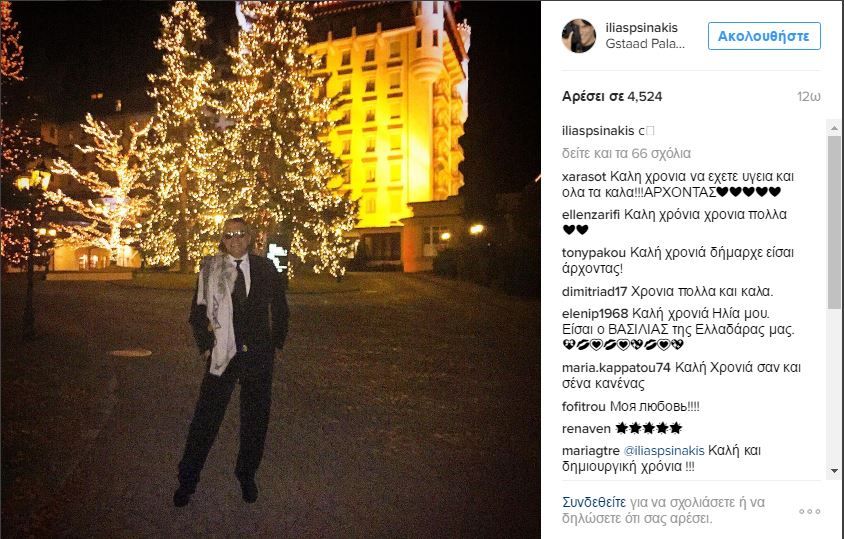Click the Συνδεθείτε login link
Screen dimensions: 844x539
(594, 502)
